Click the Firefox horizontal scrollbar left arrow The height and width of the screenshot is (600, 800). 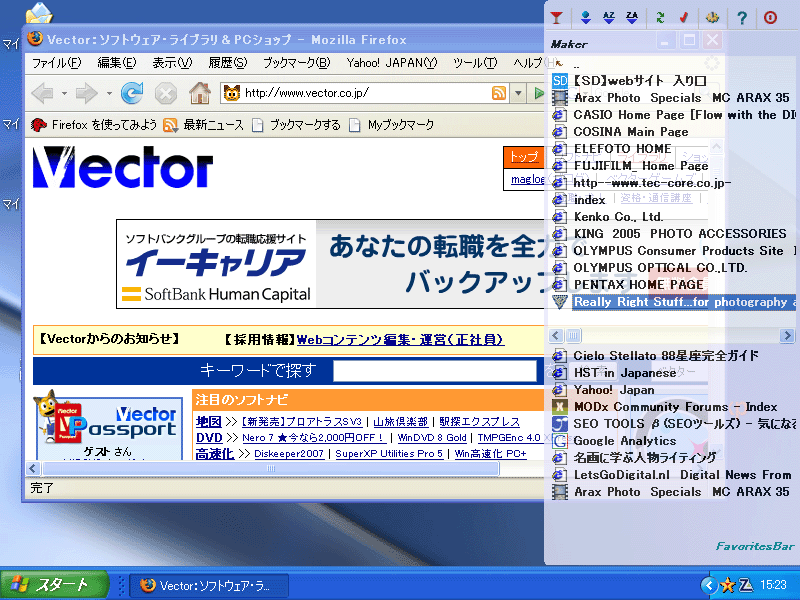33,468
